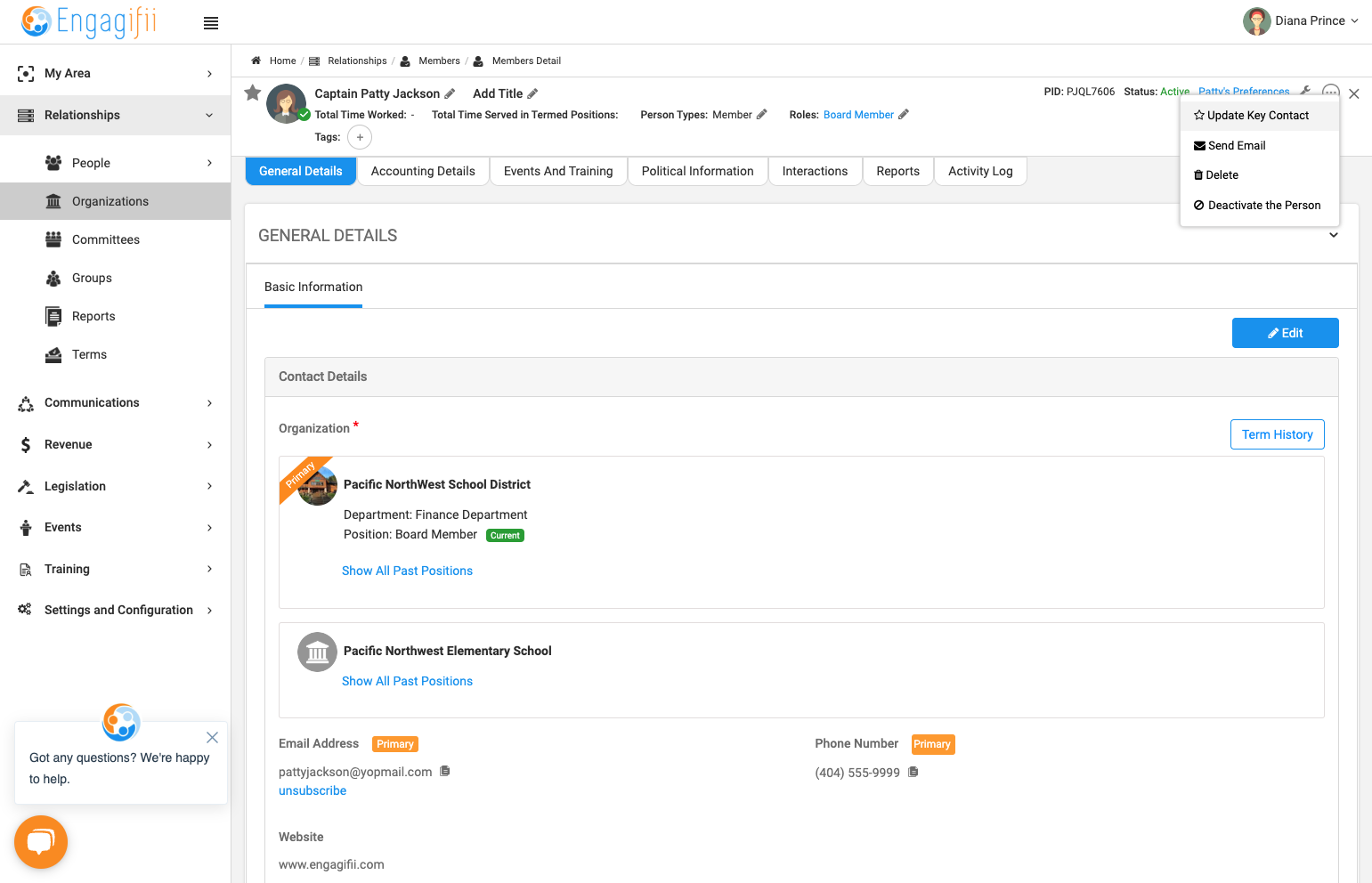Open Diana Prince avatar picture
The height and width of the screenshot is (883, 1372).
(1256, 21)
